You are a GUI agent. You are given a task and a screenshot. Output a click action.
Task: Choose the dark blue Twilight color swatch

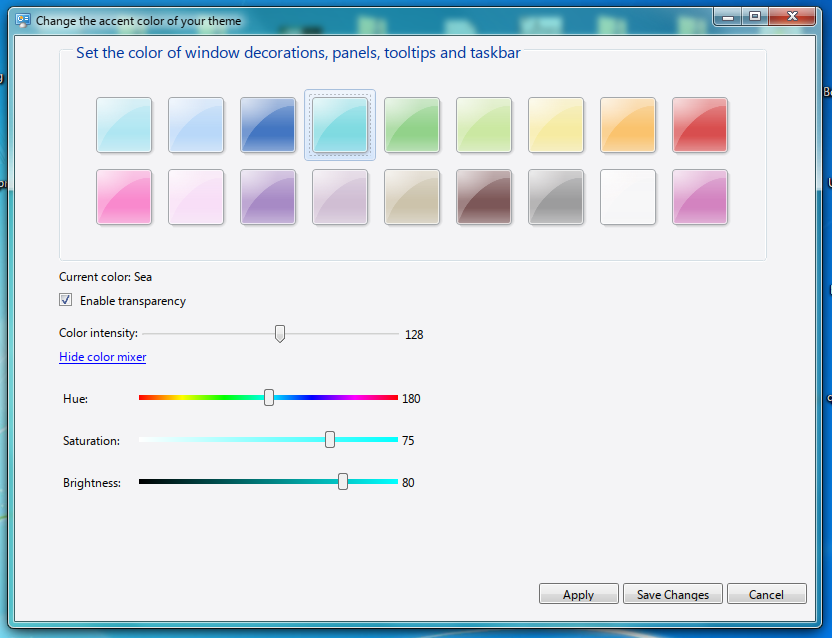click(x=268, y=125)
